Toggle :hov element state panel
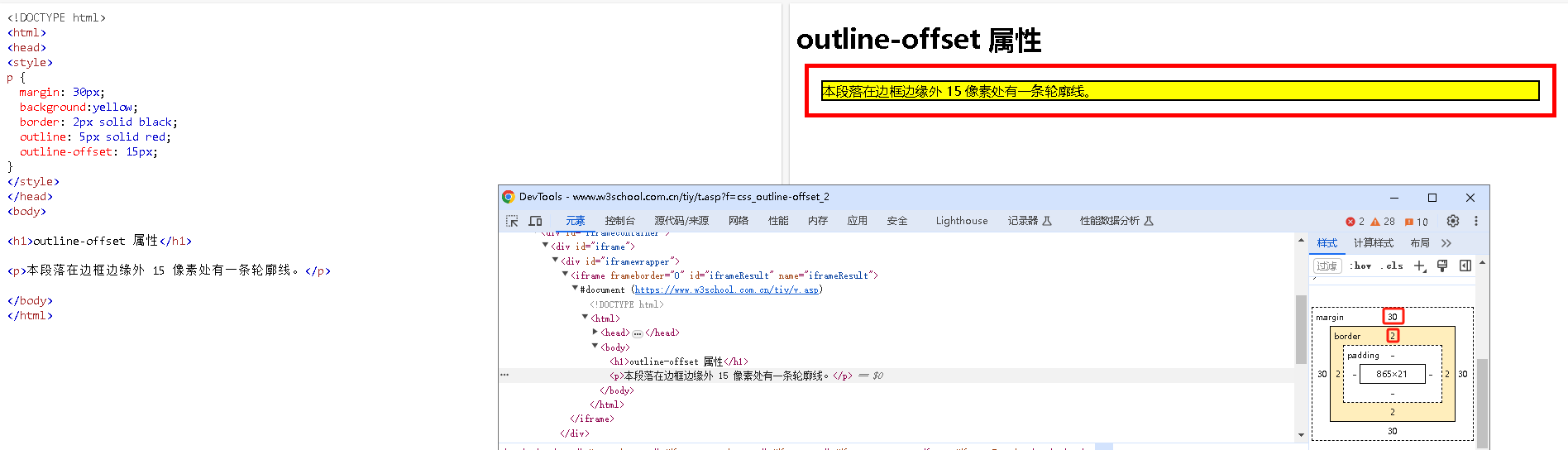The height and width of the screenshot is (450, 1568). click(1361, 266)
